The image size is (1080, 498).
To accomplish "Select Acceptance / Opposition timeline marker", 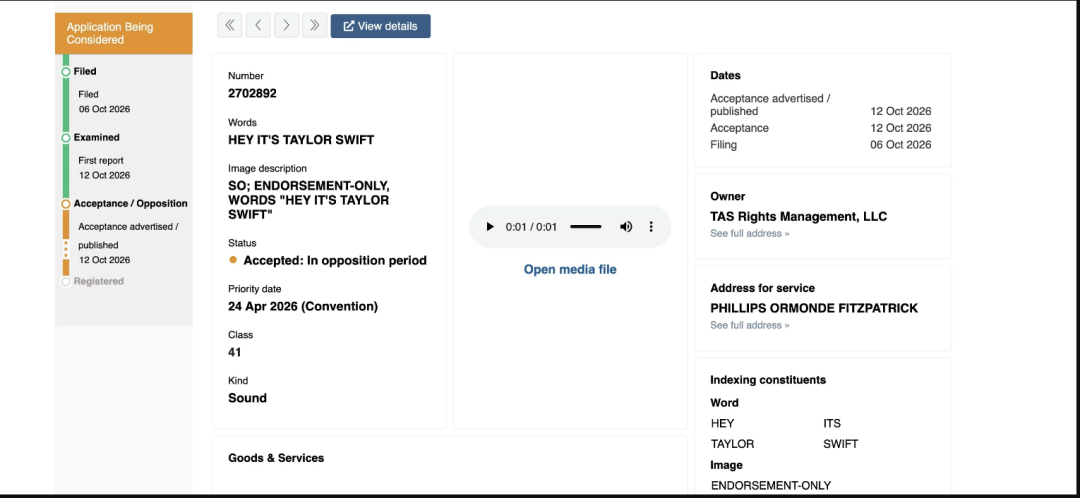I will (x=65, y=204).
